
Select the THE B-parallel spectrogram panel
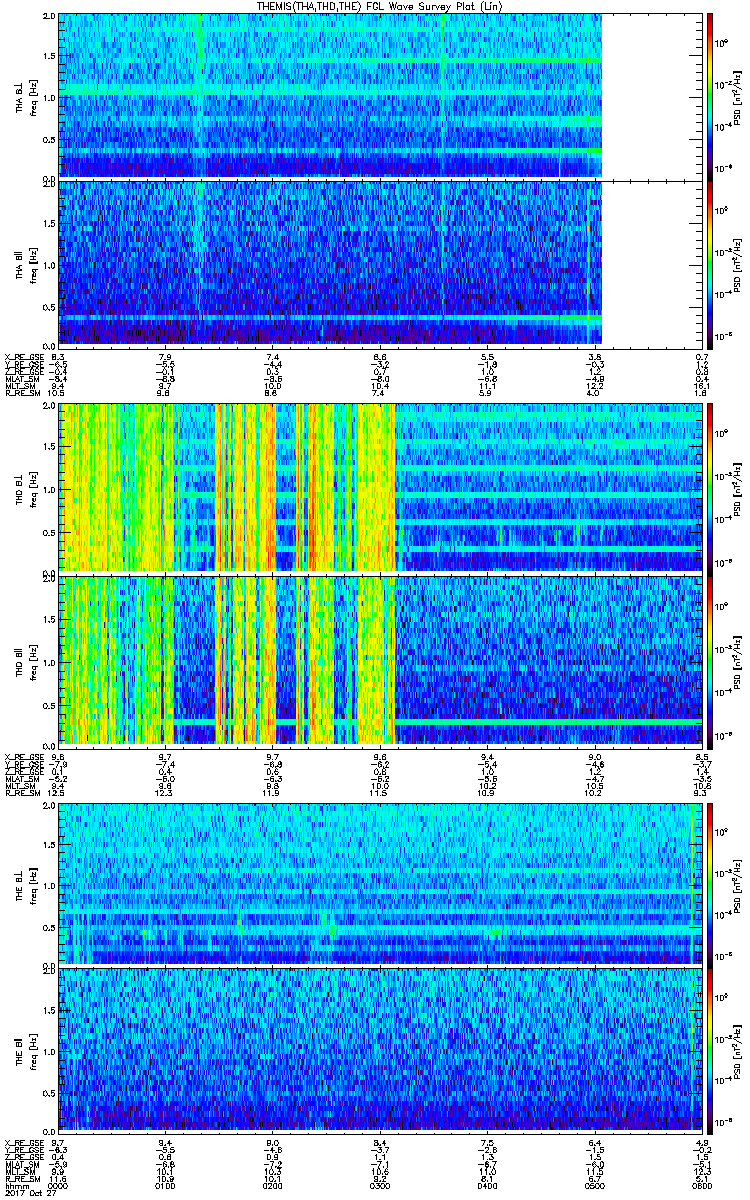[381, 1051]
